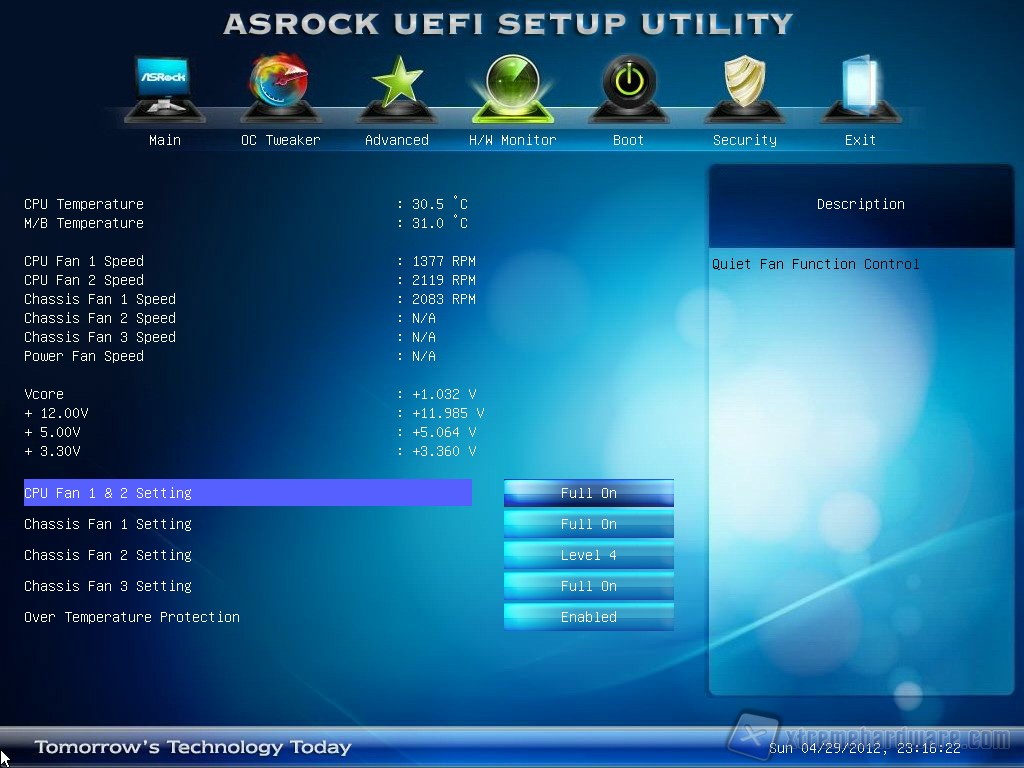The height and width of the screenshot is (768, 1024).
Task: Open the power button Boot icon
Action: point(628,87)
